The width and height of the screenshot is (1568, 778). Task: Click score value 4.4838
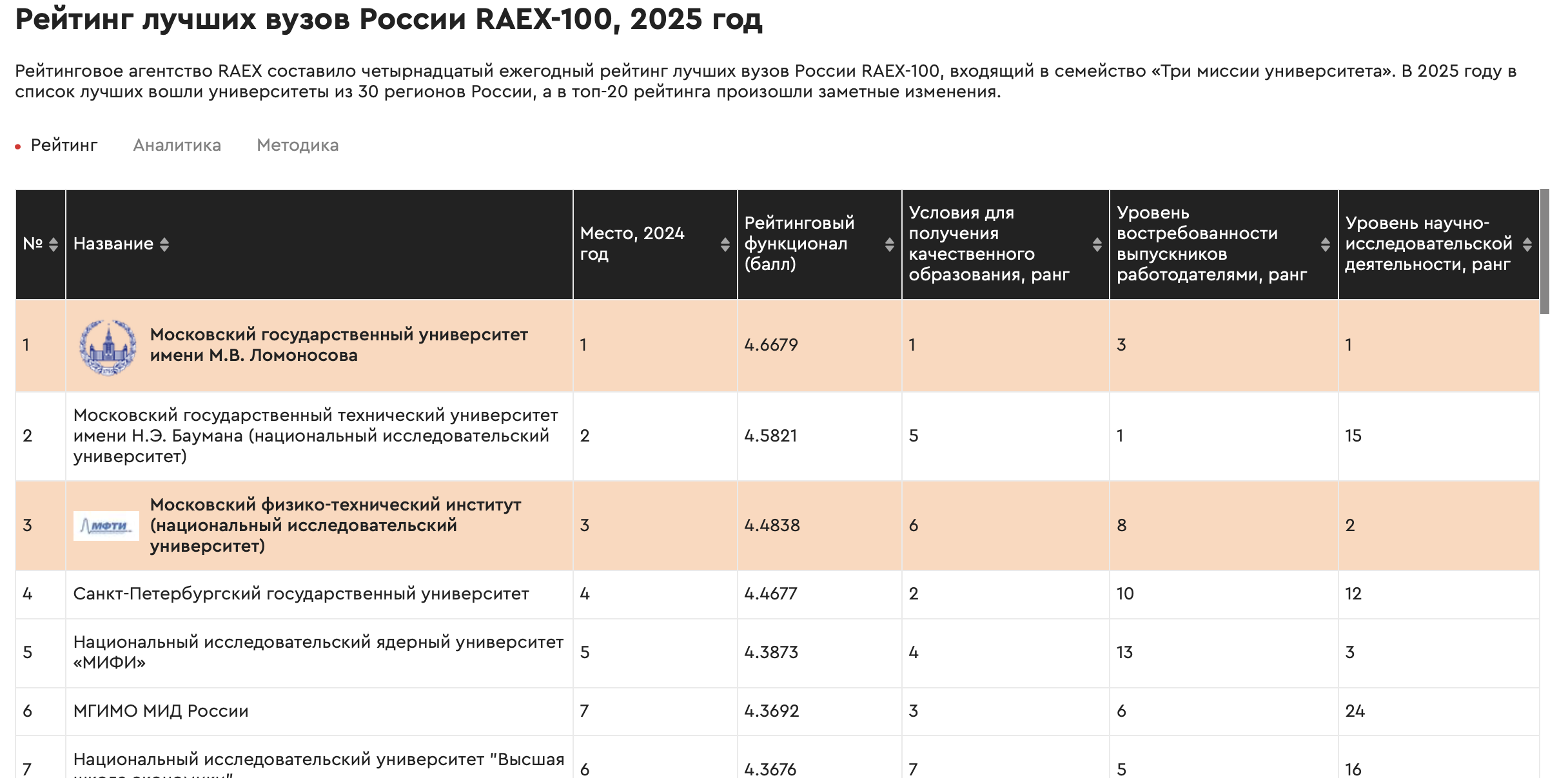tap(772, 525)
